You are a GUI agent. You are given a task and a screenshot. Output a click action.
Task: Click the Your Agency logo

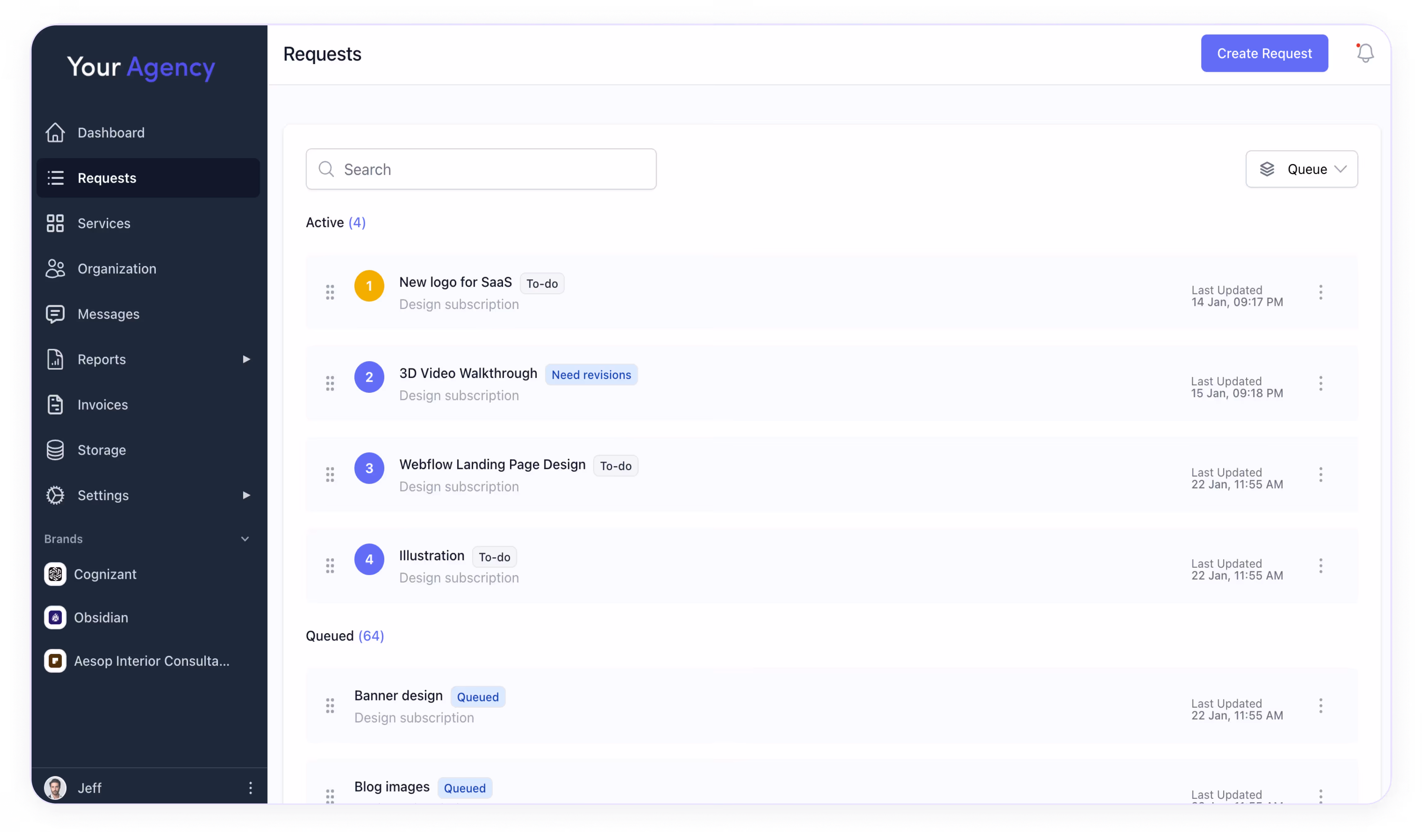pos(141,68)
